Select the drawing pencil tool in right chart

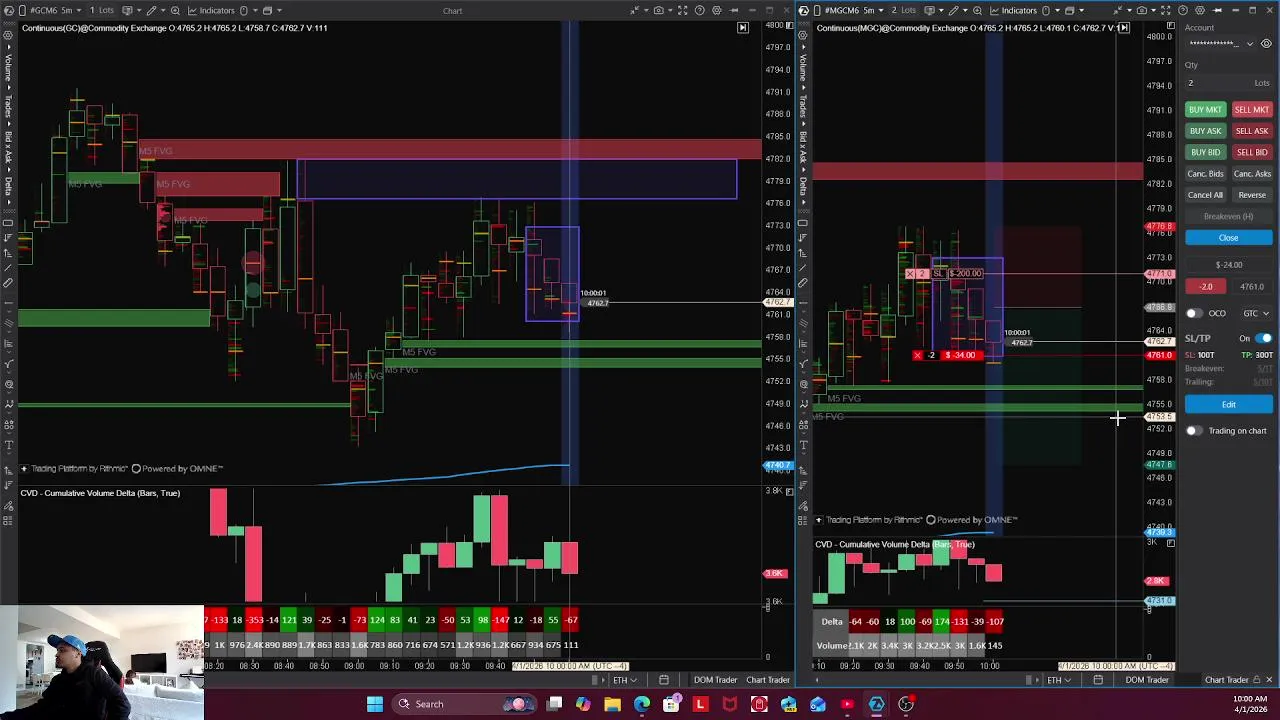(x=953, y=10)
